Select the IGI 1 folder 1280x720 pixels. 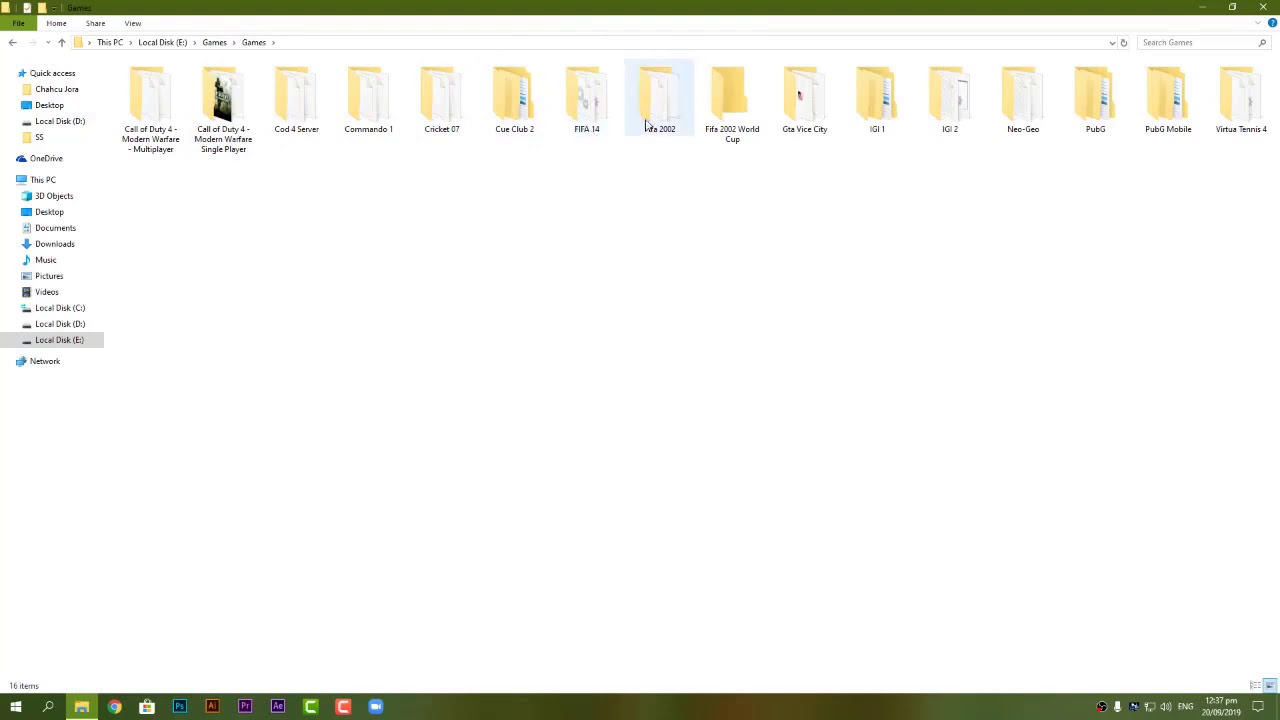[877, 100]
